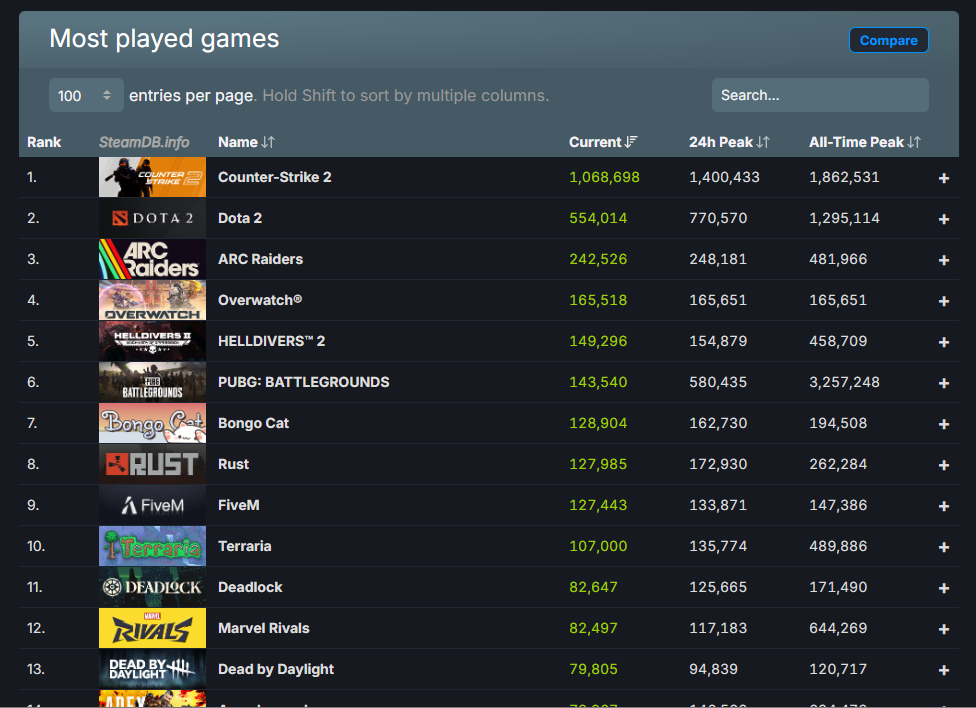The width and height of the screenshot is (976, 708).
Task: Expand the HELLDIVERS 2 row plus icon
Action: coord(944,342)
